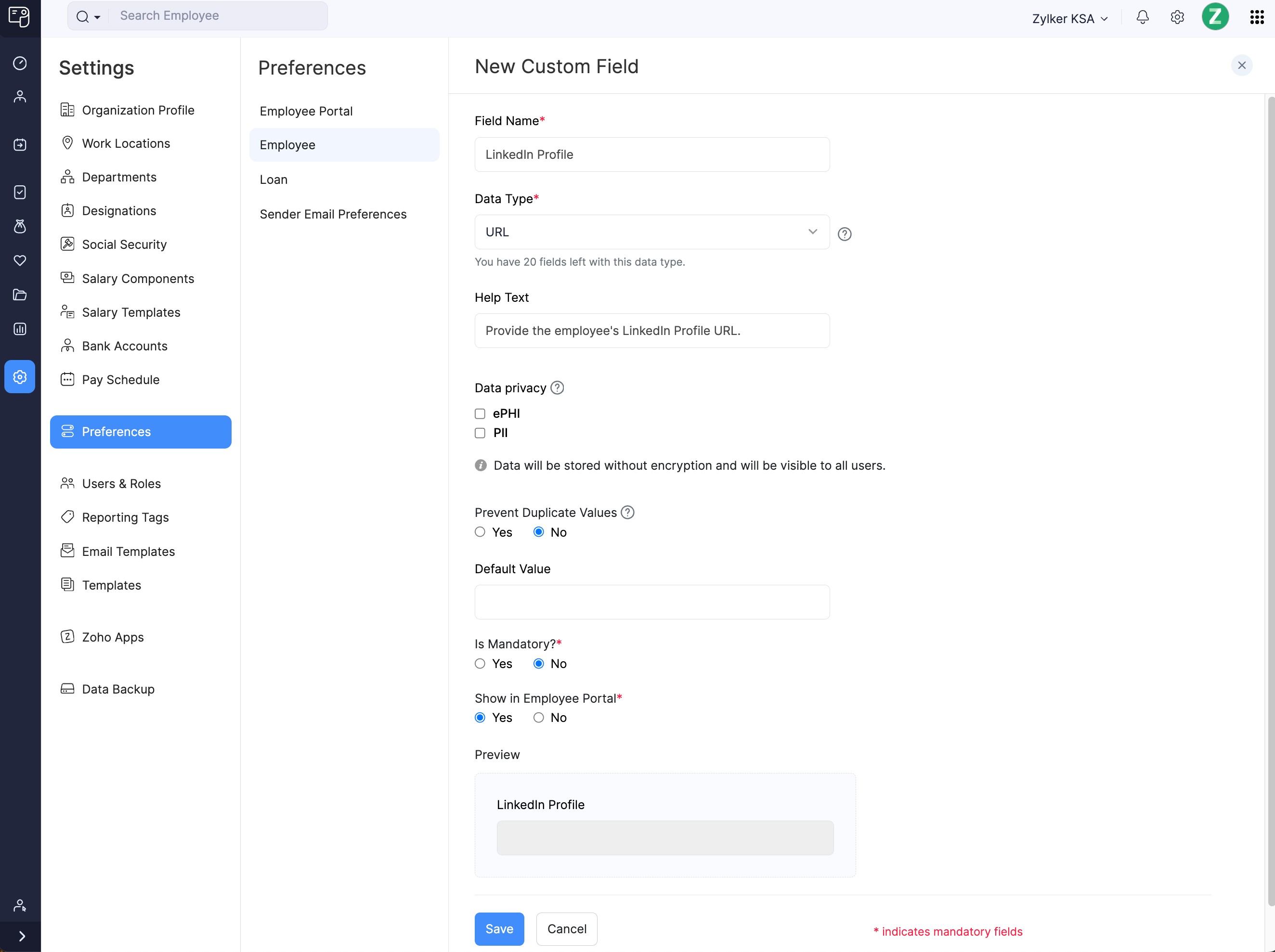Open the Loans money-bag icon in sidebar
The width and height of the screenshot is (1275, 952).
tap(20, 226)
